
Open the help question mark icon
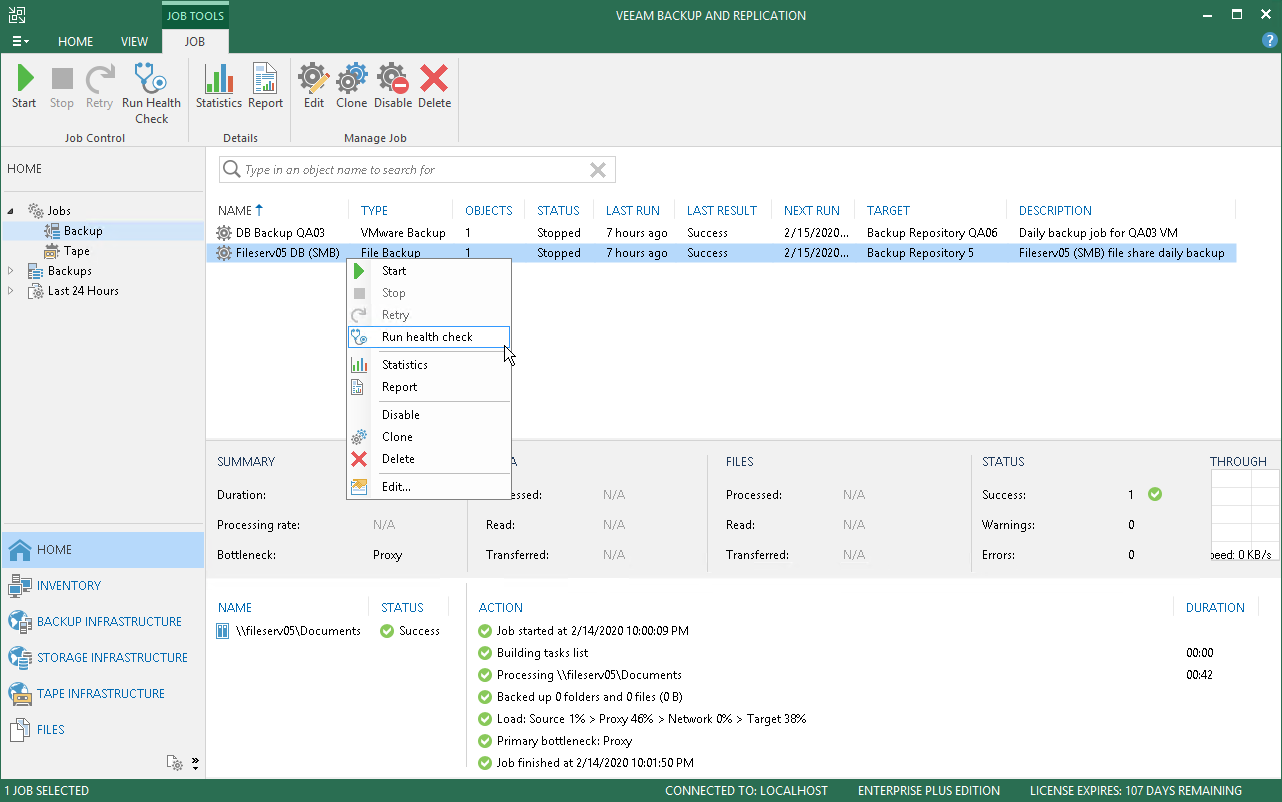[1269, 41]
